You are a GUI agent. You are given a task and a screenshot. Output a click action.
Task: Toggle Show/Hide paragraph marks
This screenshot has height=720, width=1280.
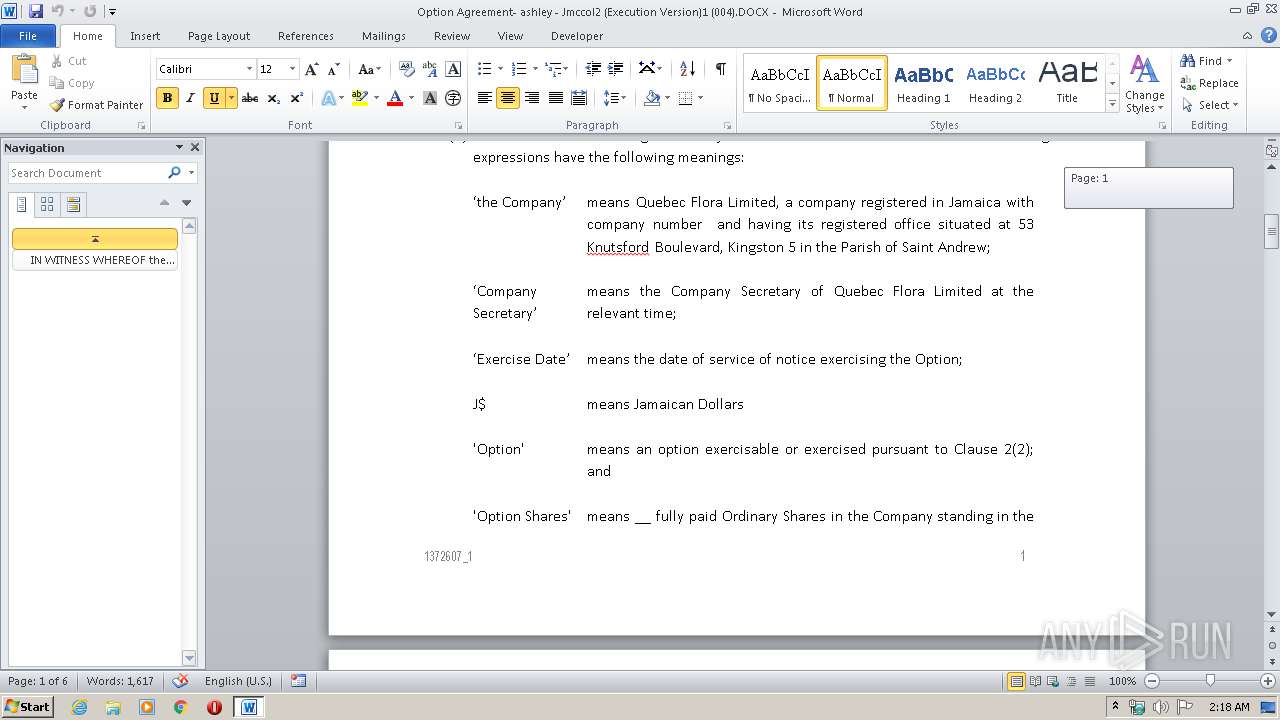tap(720, 69)
